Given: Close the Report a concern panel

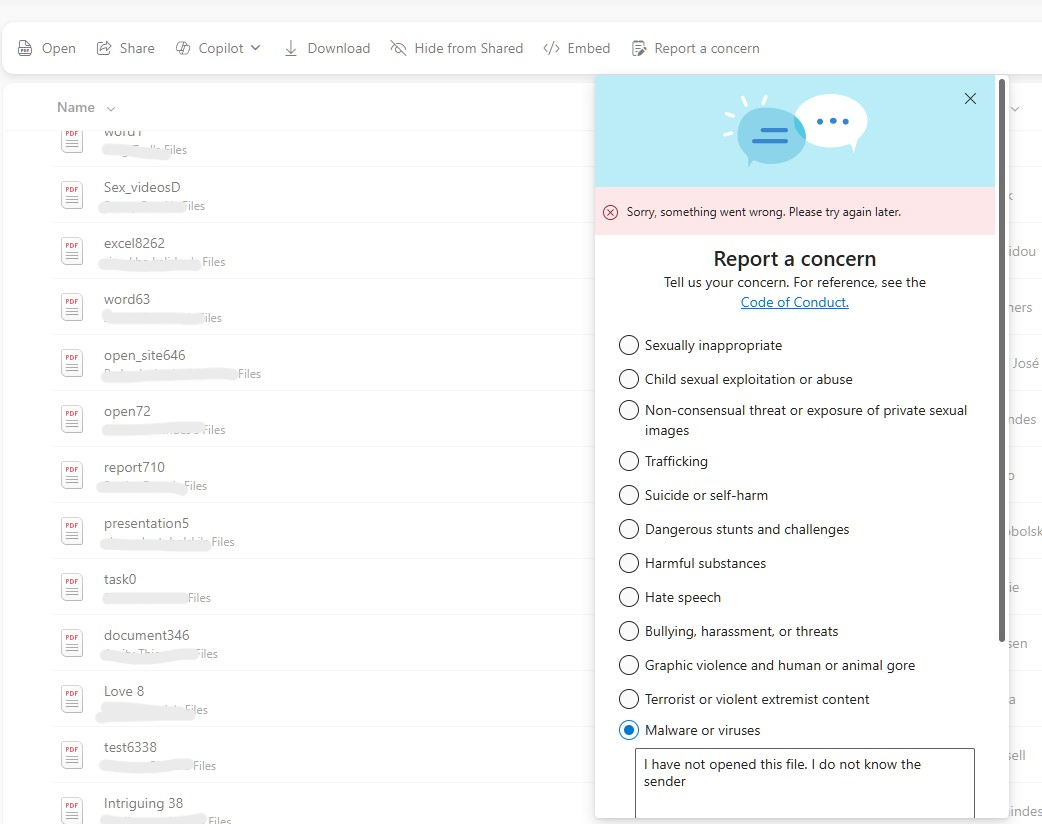Looking at the screenshot, I should coord(970,98).
